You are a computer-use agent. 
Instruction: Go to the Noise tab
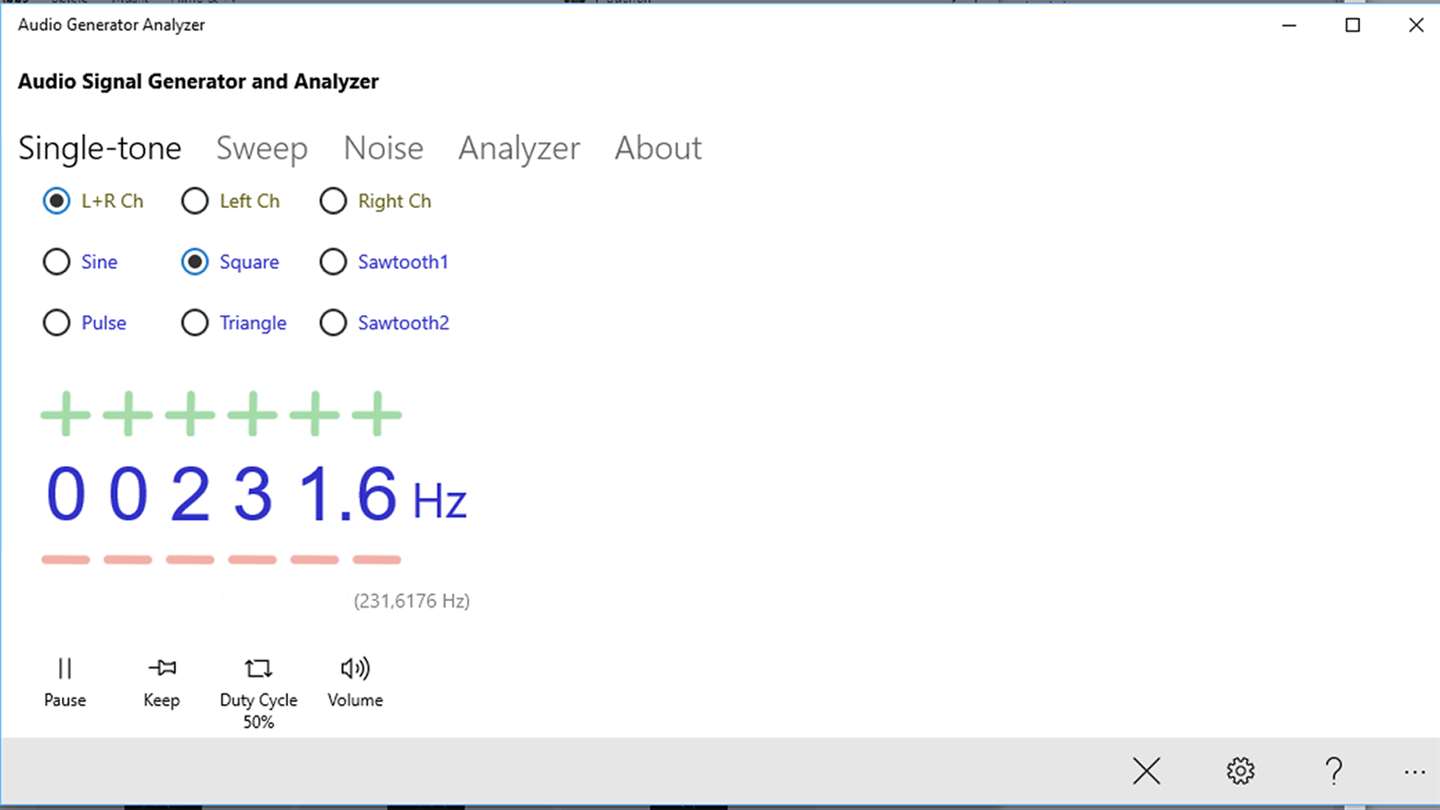[x=383, y=148]
